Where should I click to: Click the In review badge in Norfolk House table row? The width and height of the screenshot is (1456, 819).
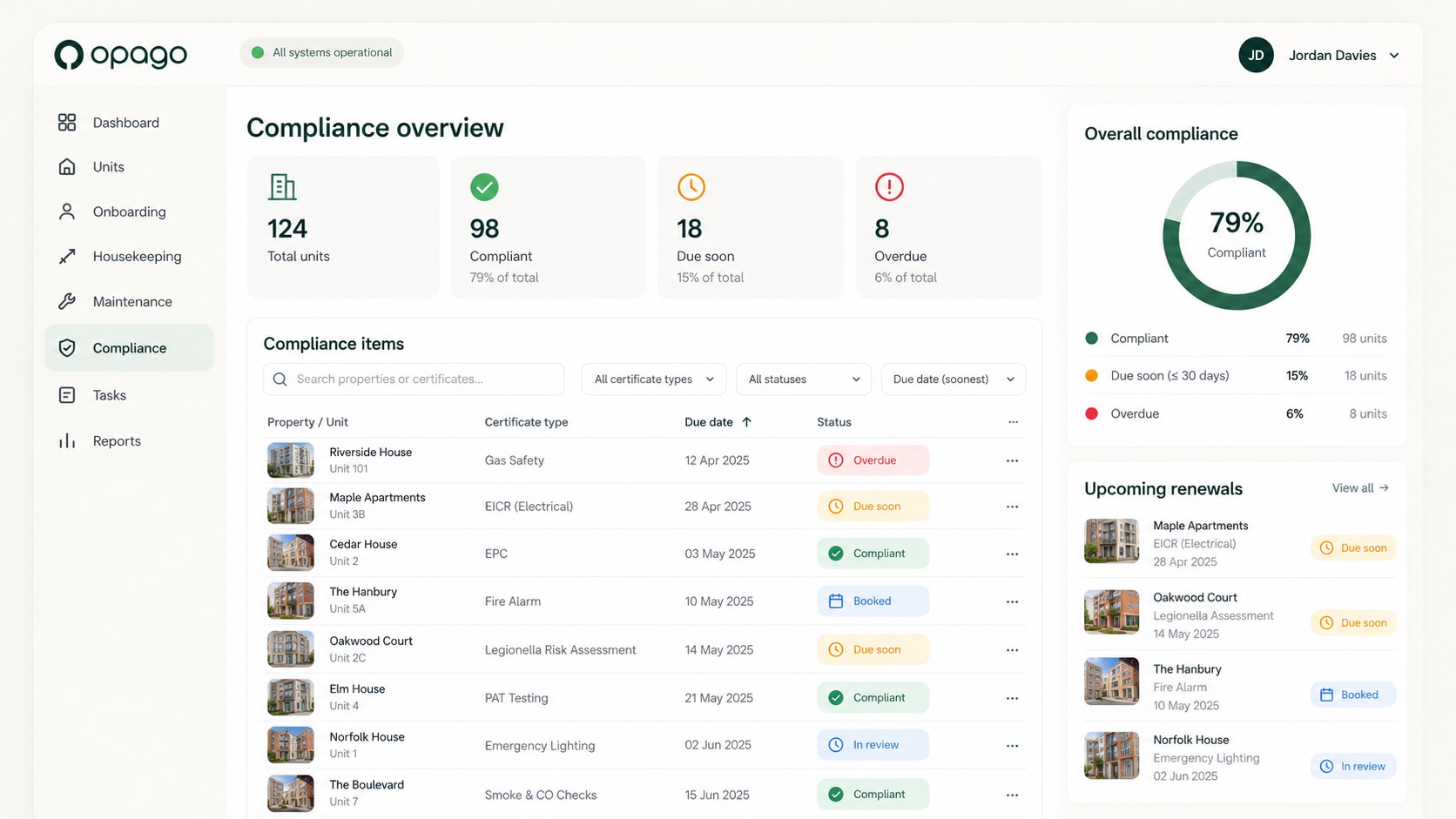pyautogui.click(x=873, y=745)
